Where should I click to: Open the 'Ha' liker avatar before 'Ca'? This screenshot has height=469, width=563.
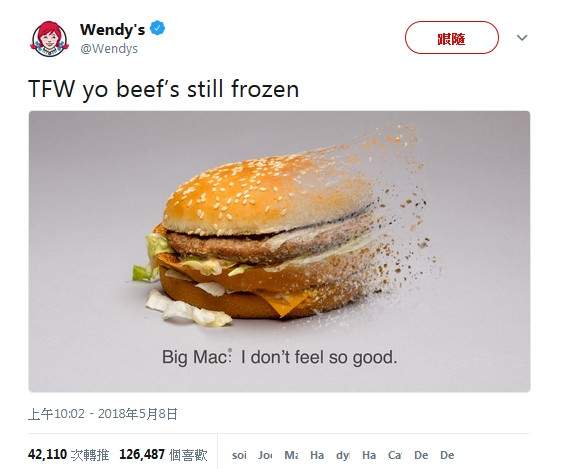[369, 455]
